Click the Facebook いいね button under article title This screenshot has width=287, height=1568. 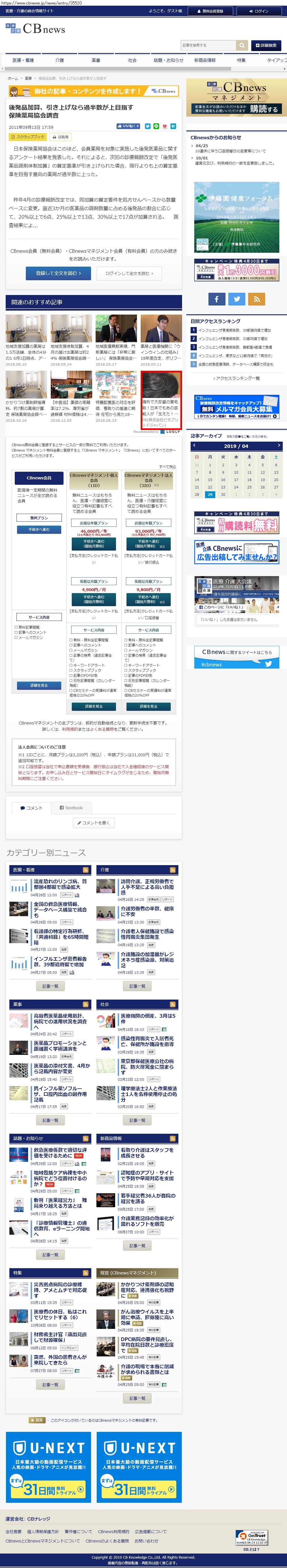(x=128, y=126)
